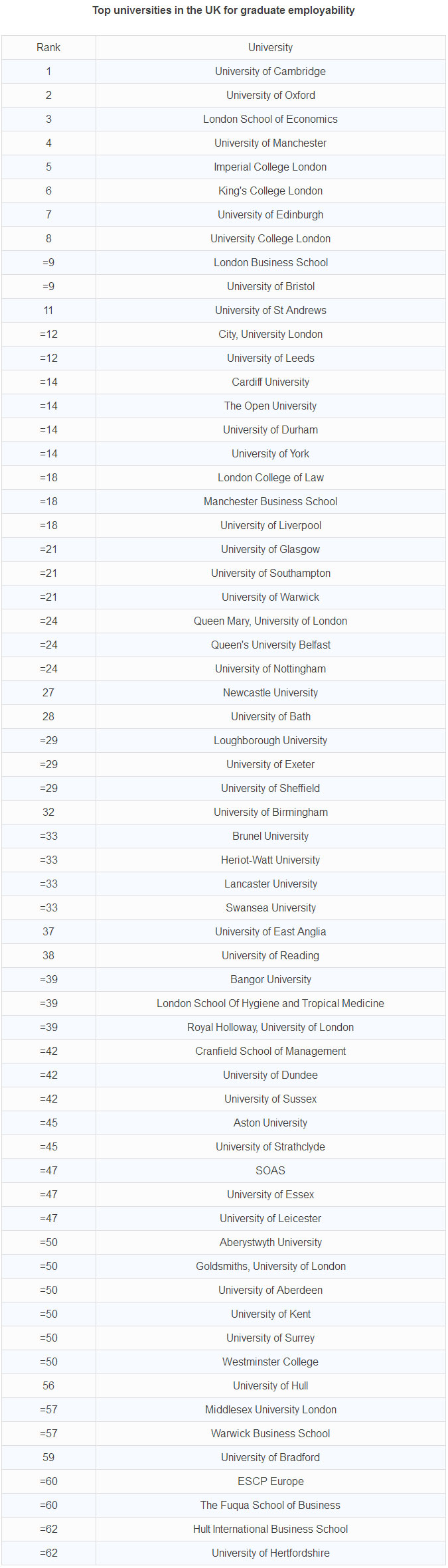Select Imperial College London in table

click(x=270, y=167)
